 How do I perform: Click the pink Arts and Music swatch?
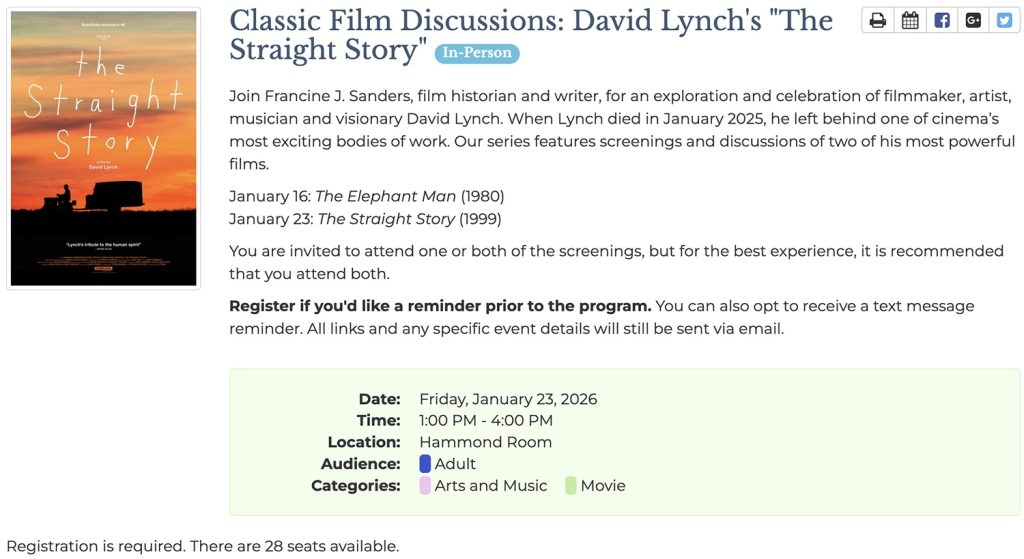click(425, 486)
